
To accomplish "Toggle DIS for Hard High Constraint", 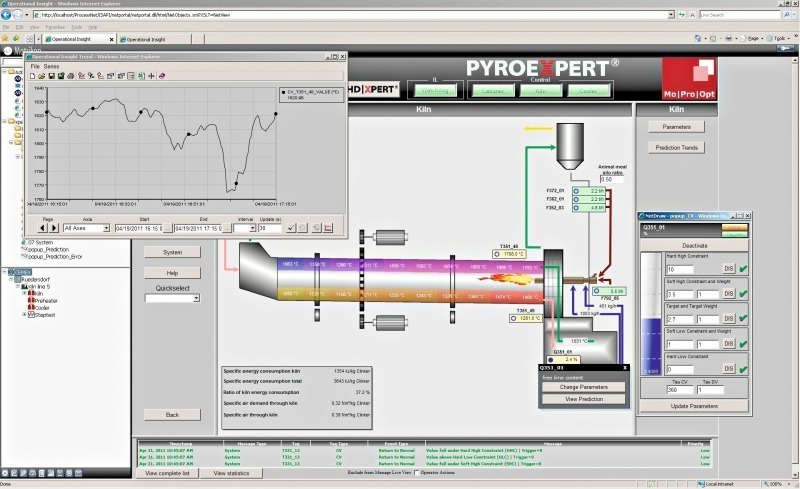I will (x=729, y=269).
